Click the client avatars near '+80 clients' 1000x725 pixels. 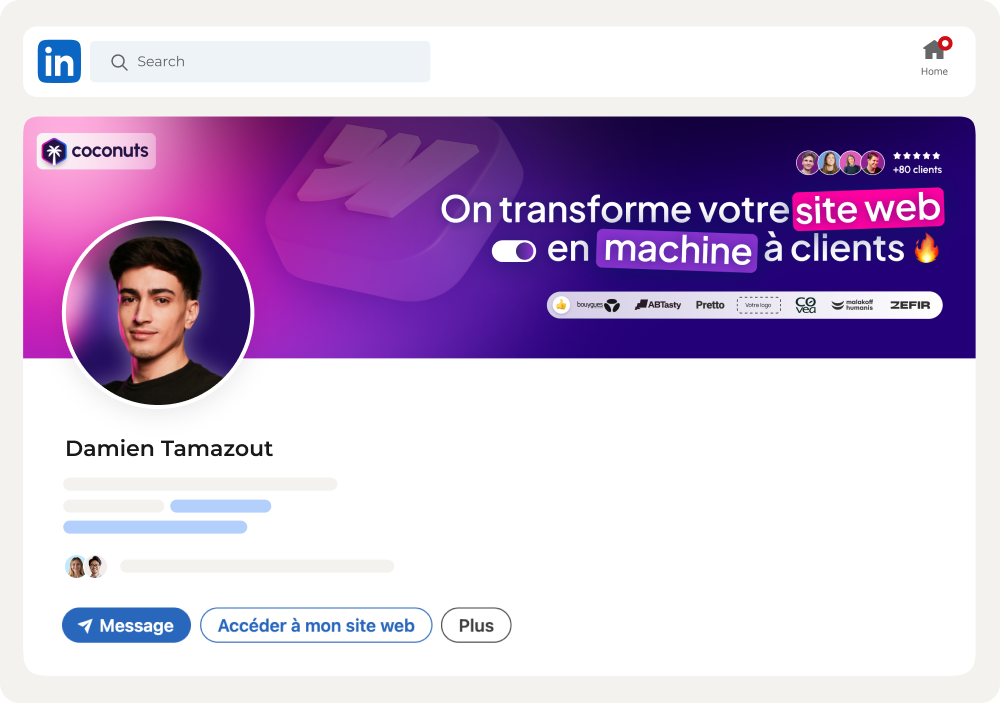pos(840,163)
